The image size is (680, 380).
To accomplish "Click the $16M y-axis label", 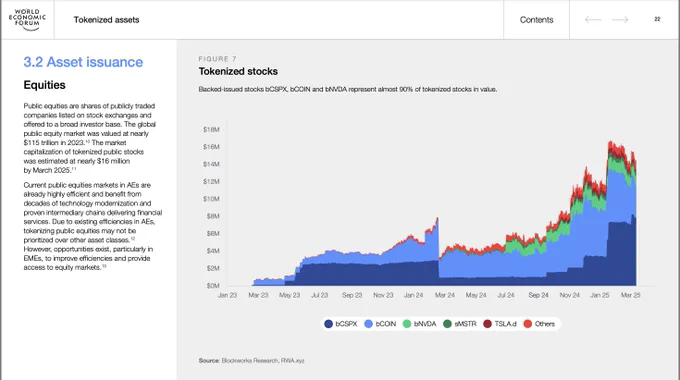I will (211, 147).
